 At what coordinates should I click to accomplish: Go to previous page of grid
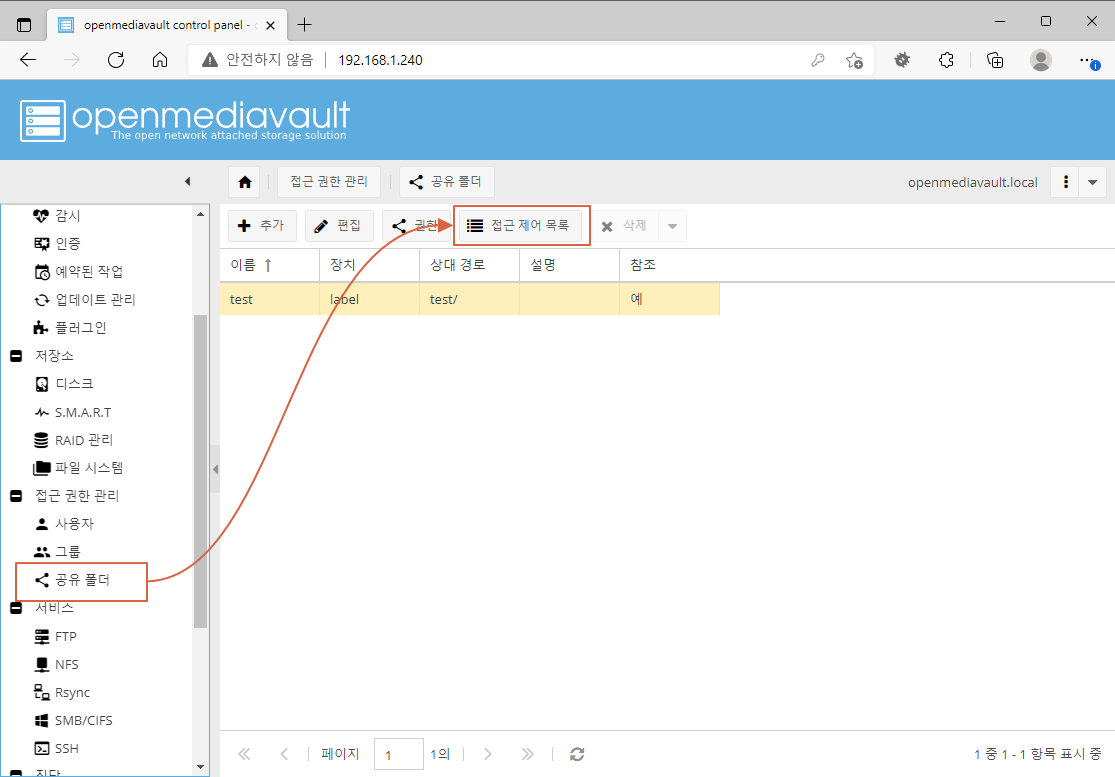(x=284, y=754)
